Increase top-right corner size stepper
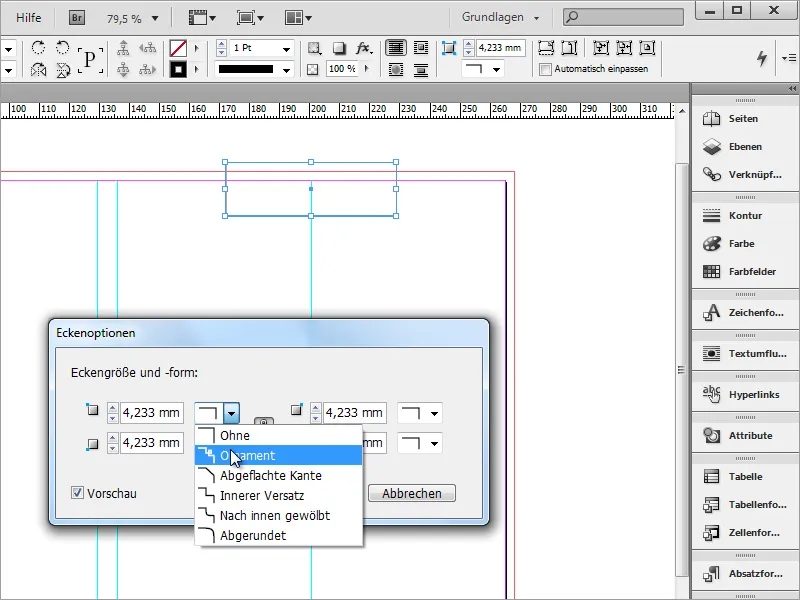The height and width of the screenshot is (600, 800). tap(316, 408)
